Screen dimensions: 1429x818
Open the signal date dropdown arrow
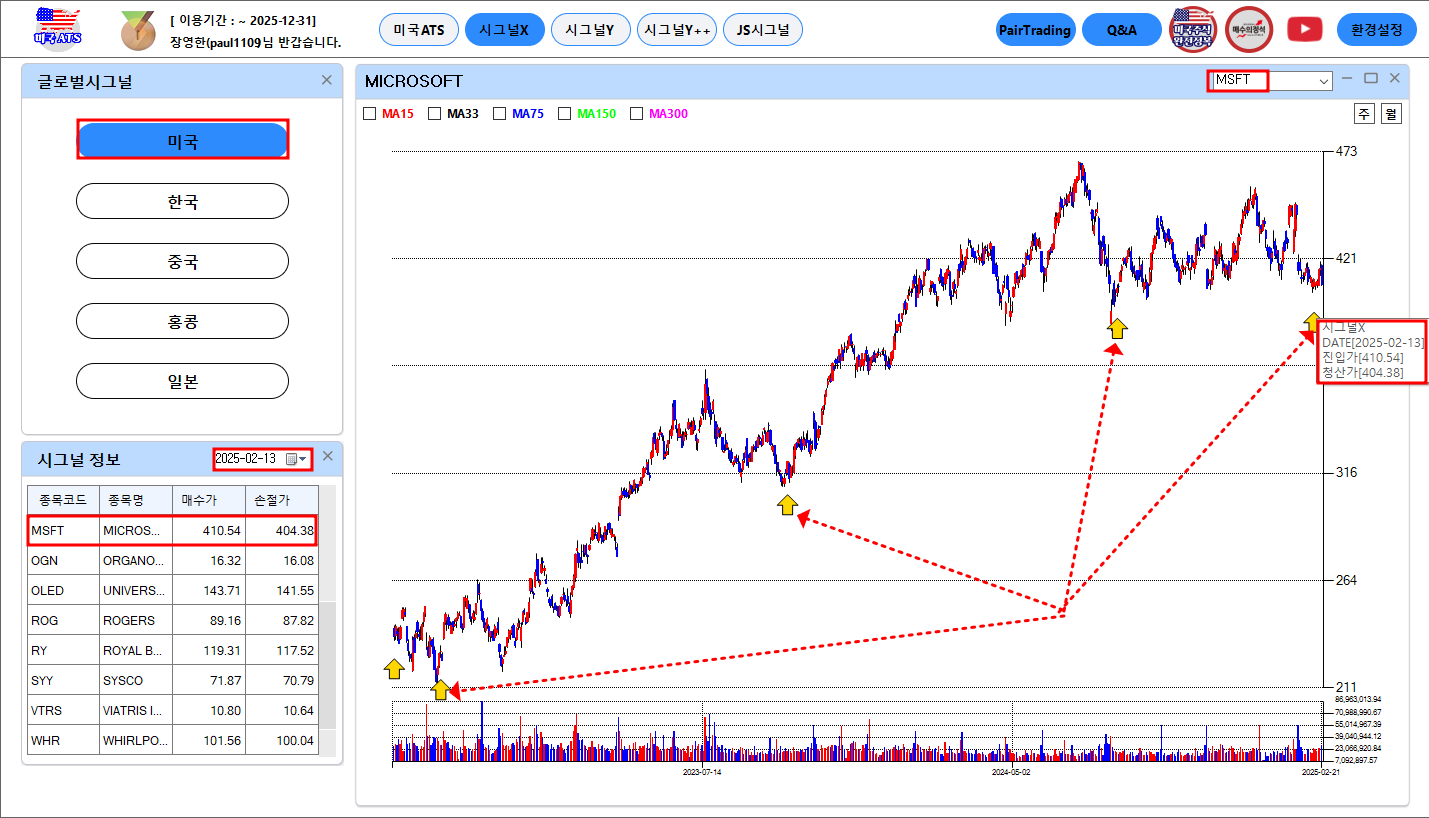click(303, 458)
